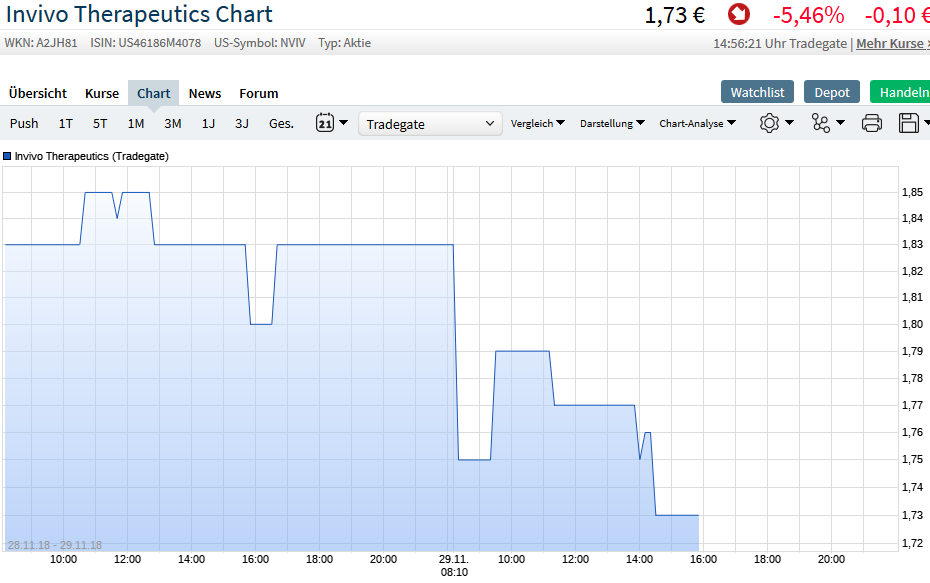
Task: Open the calendar date range icon
Action: (x=324, y=123)
